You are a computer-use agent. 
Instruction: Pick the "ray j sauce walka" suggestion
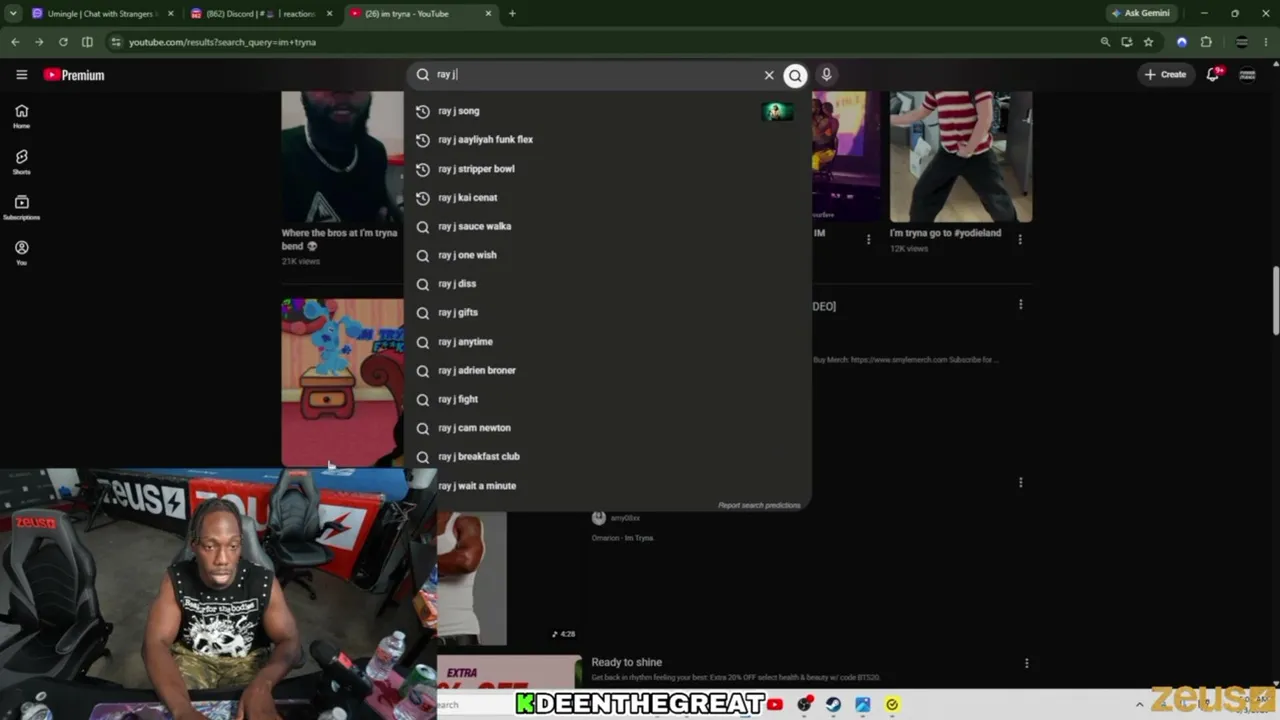click(x=607, y=226)
